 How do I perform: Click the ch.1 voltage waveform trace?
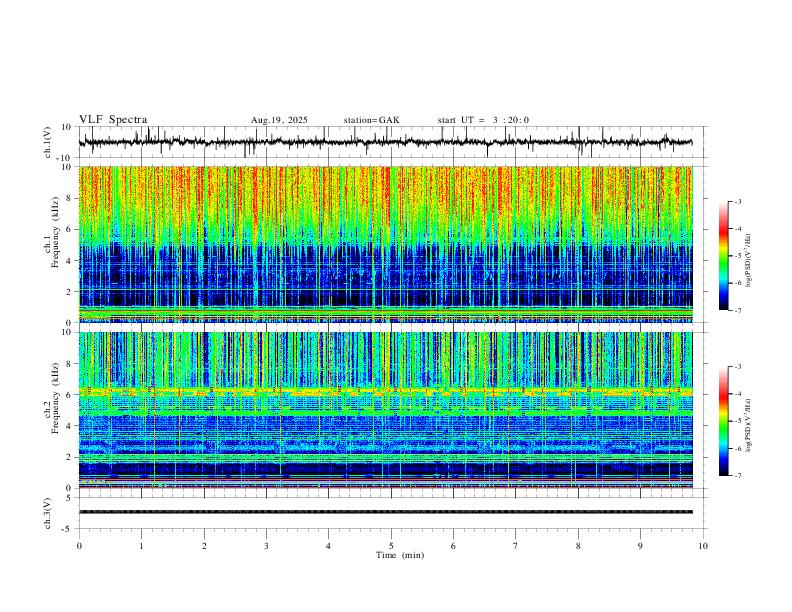[x=386, y=142]
